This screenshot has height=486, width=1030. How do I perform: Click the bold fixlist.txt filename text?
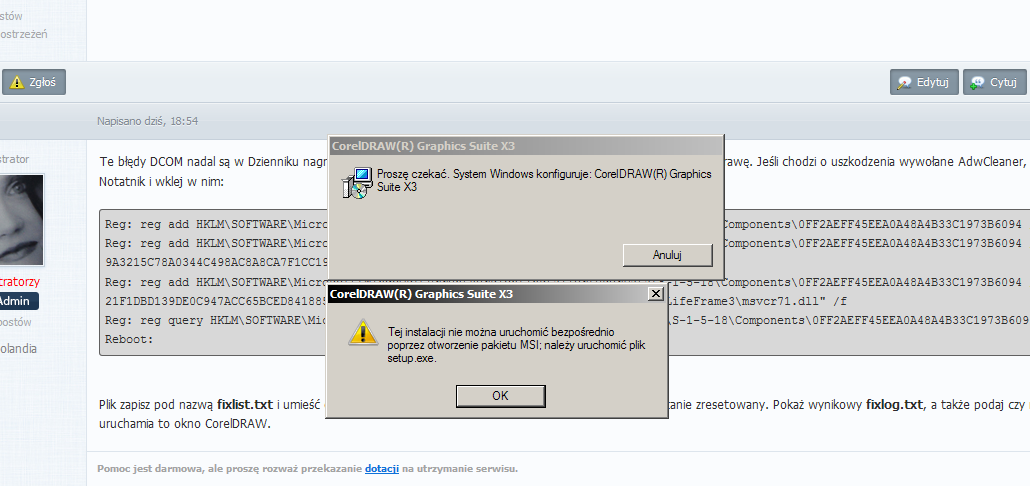pyautogui.click(x=245, y=405)
